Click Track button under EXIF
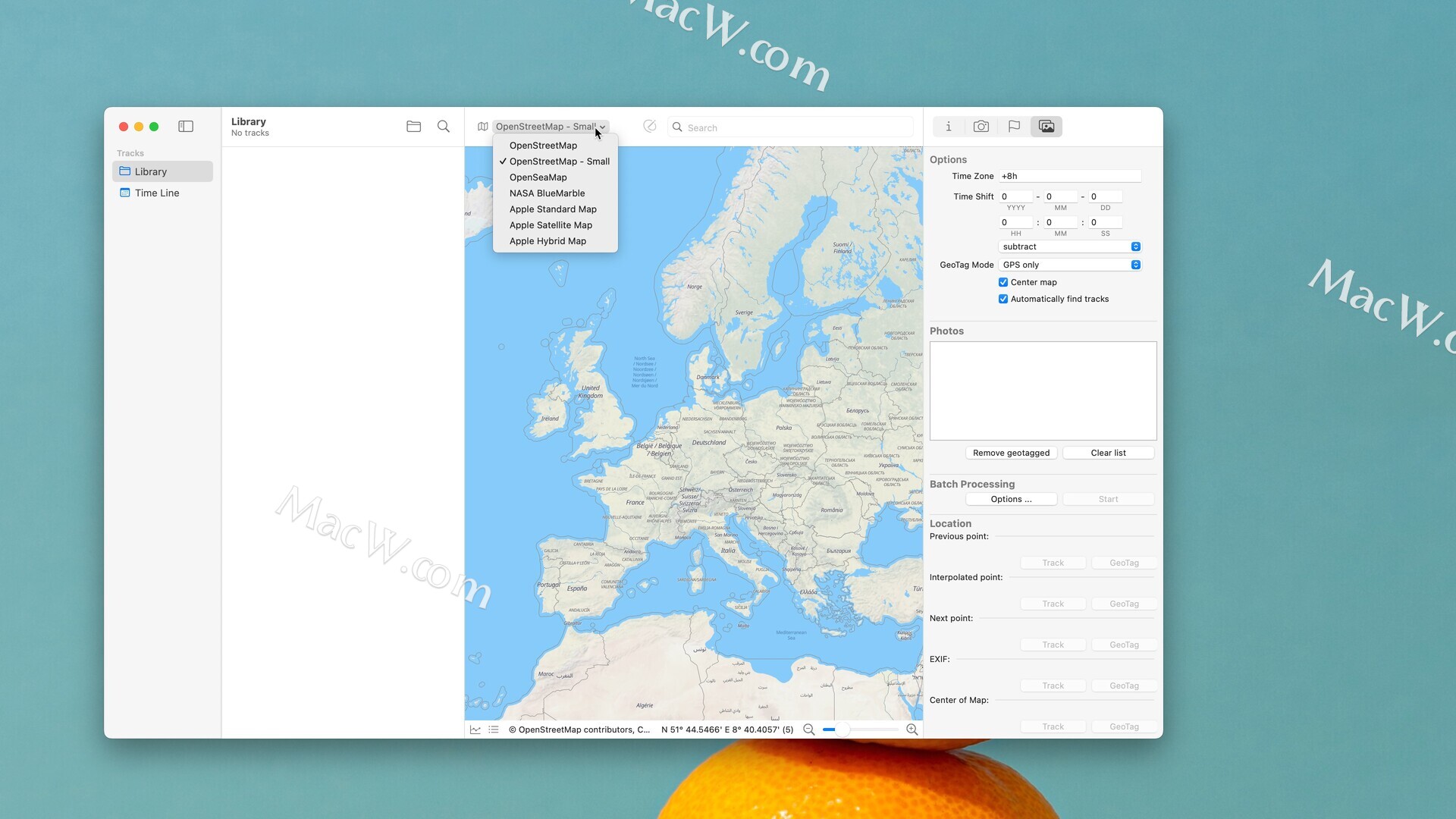The width and height of the screenshot is (1456, 819). click(x=1053, y=686)
